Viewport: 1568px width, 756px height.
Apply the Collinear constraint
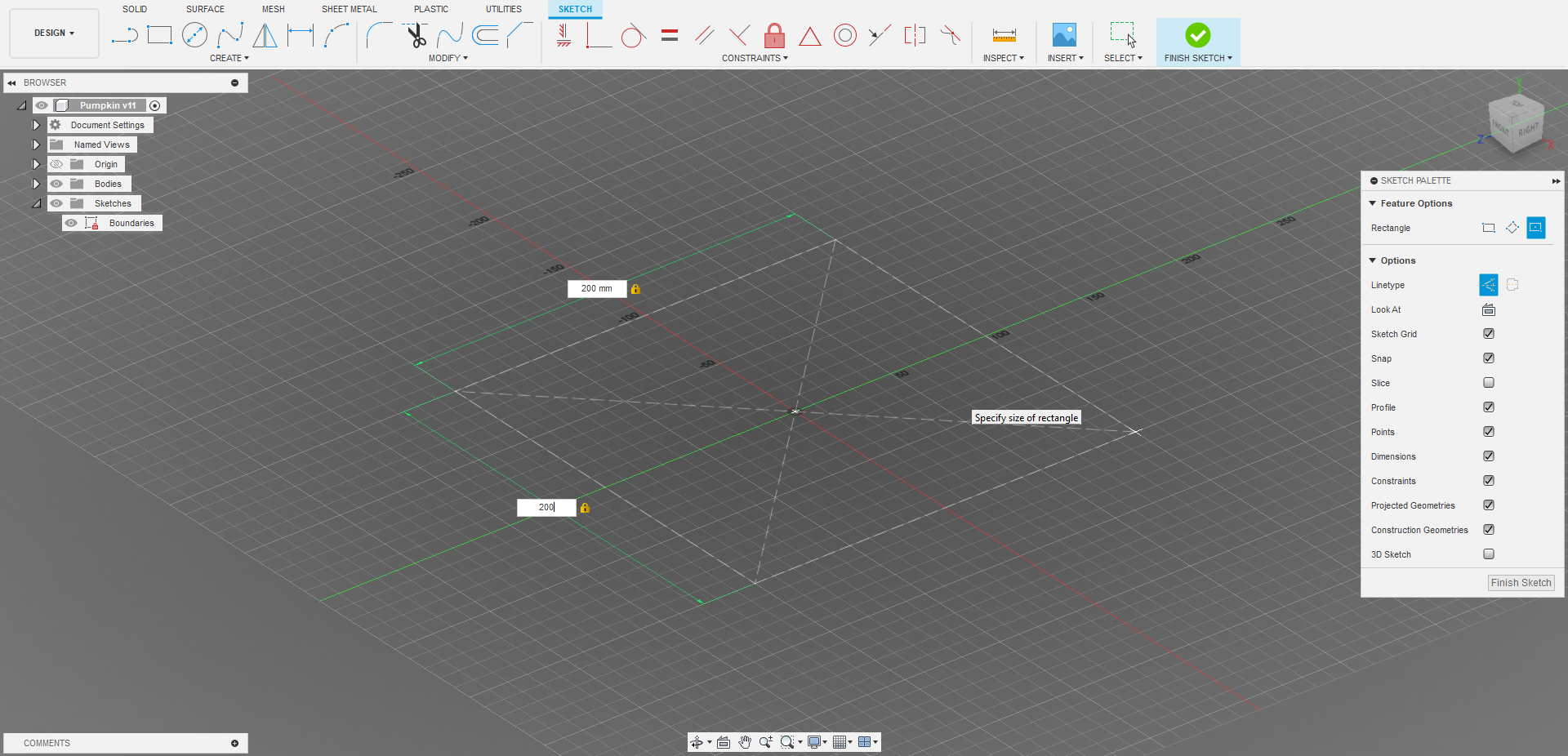(880, 35)
